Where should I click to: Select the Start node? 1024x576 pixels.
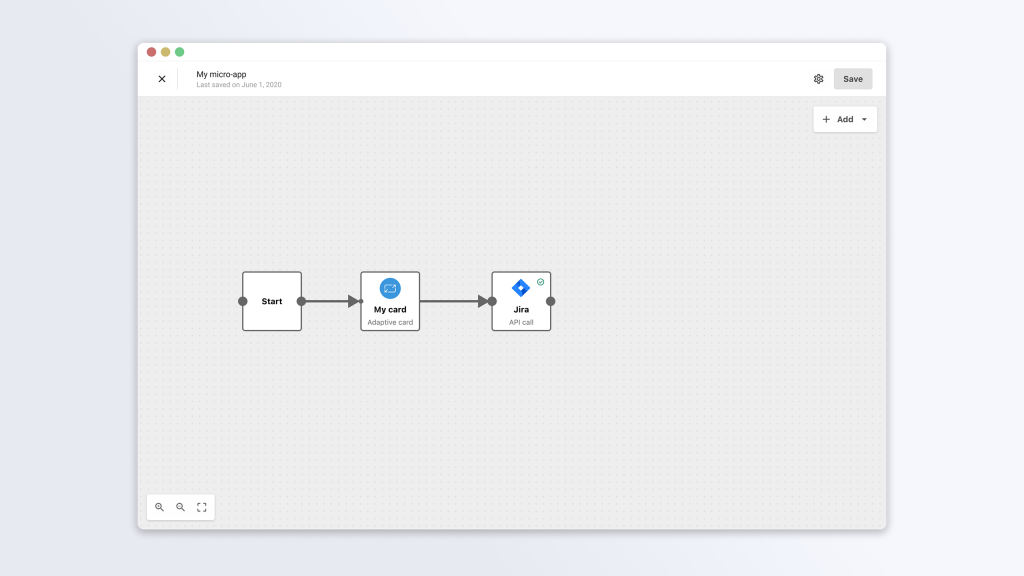[x=272, y=301]
